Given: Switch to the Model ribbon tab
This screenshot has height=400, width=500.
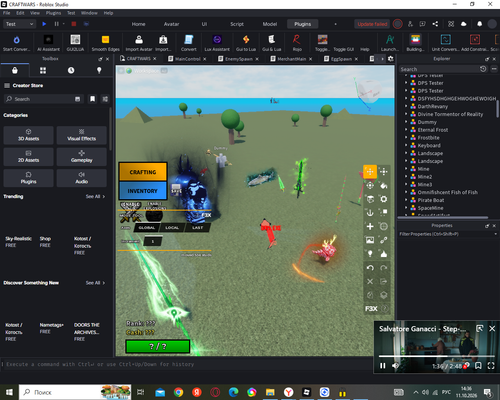Looking at the screenshot, I should point(270,24).
